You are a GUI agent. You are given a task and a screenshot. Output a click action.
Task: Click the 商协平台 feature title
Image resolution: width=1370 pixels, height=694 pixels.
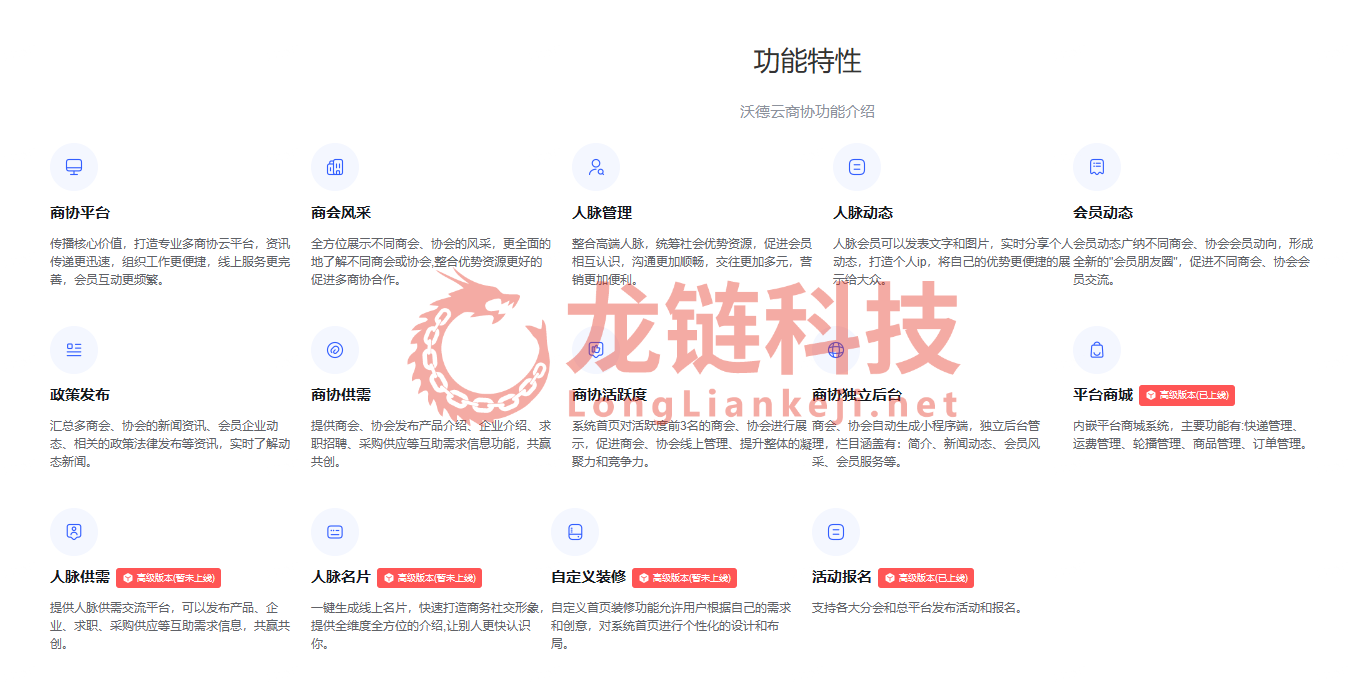coord(80,213)
